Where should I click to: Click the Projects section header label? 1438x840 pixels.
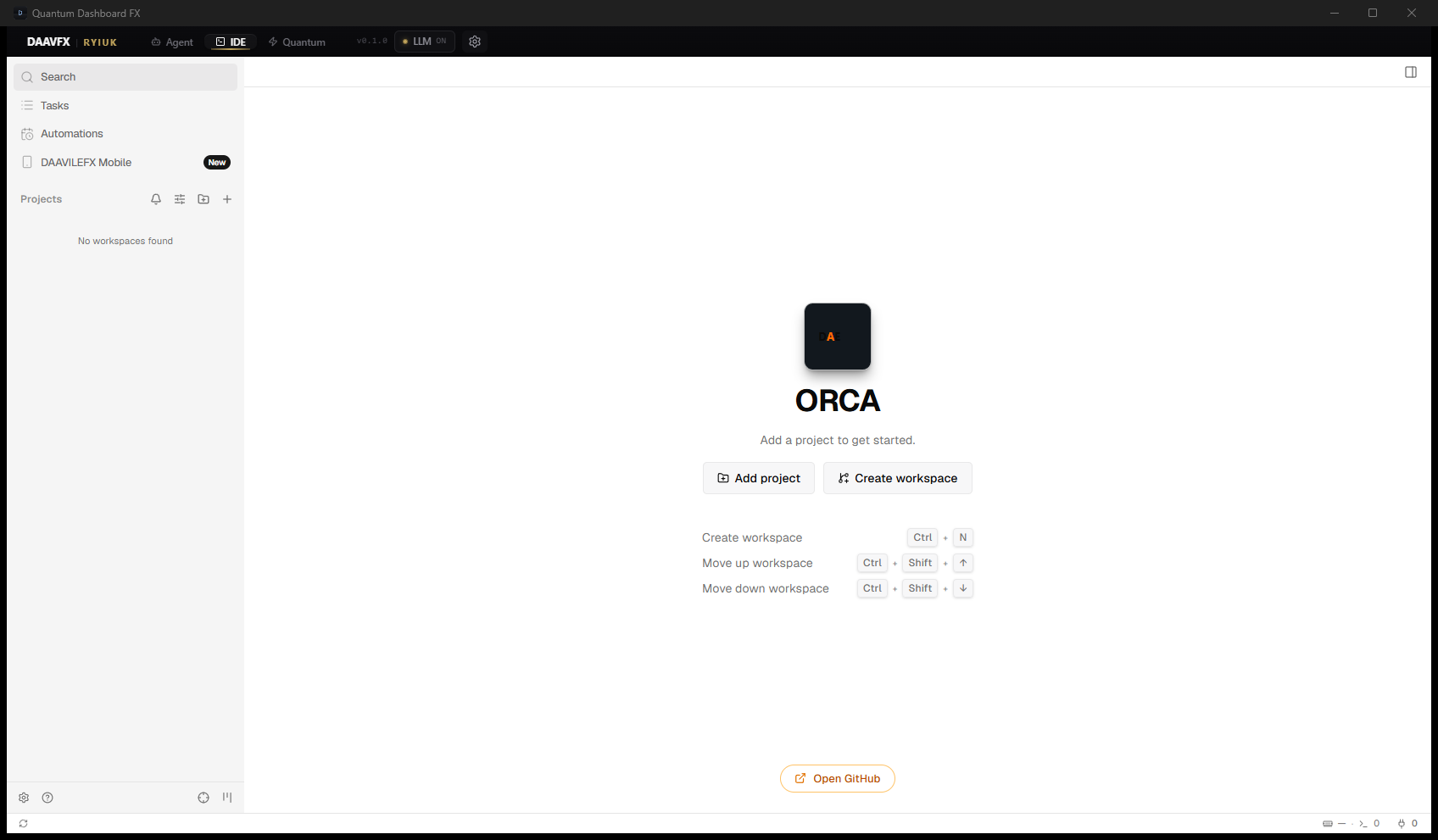42,199
